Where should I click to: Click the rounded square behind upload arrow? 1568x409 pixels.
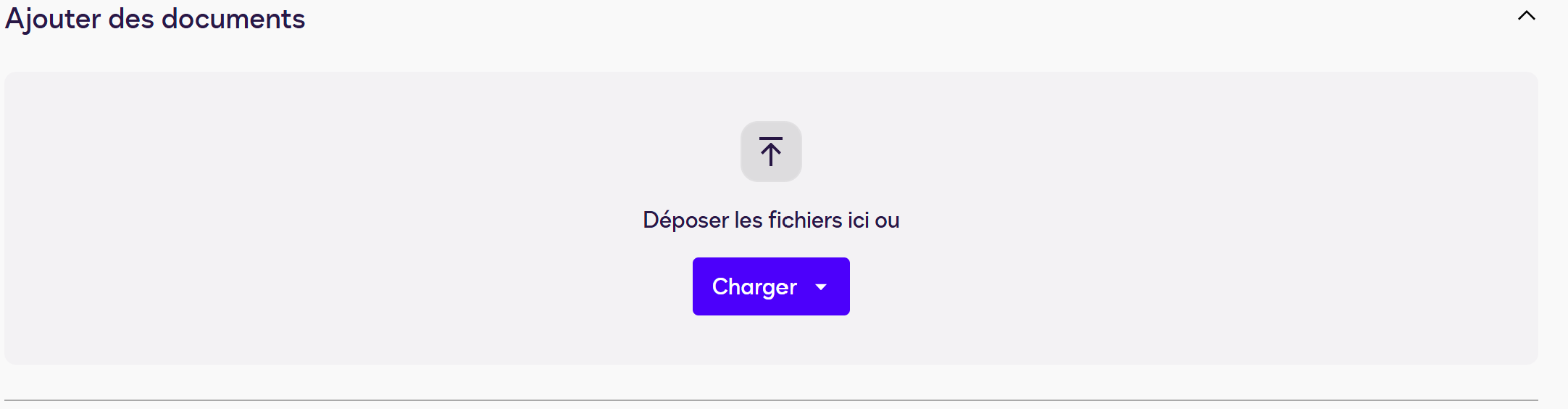tap(771, 152)
